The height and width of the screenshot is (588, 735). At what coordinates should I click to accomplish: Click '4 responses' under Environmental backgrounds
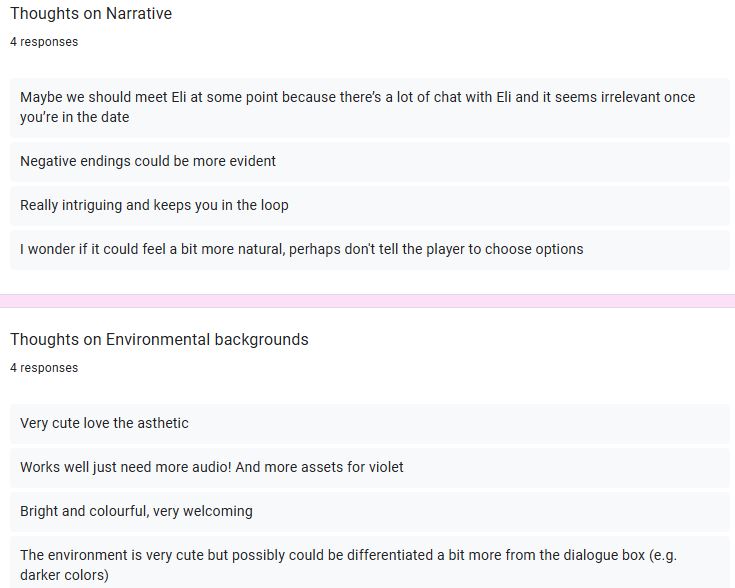point(44,368)
